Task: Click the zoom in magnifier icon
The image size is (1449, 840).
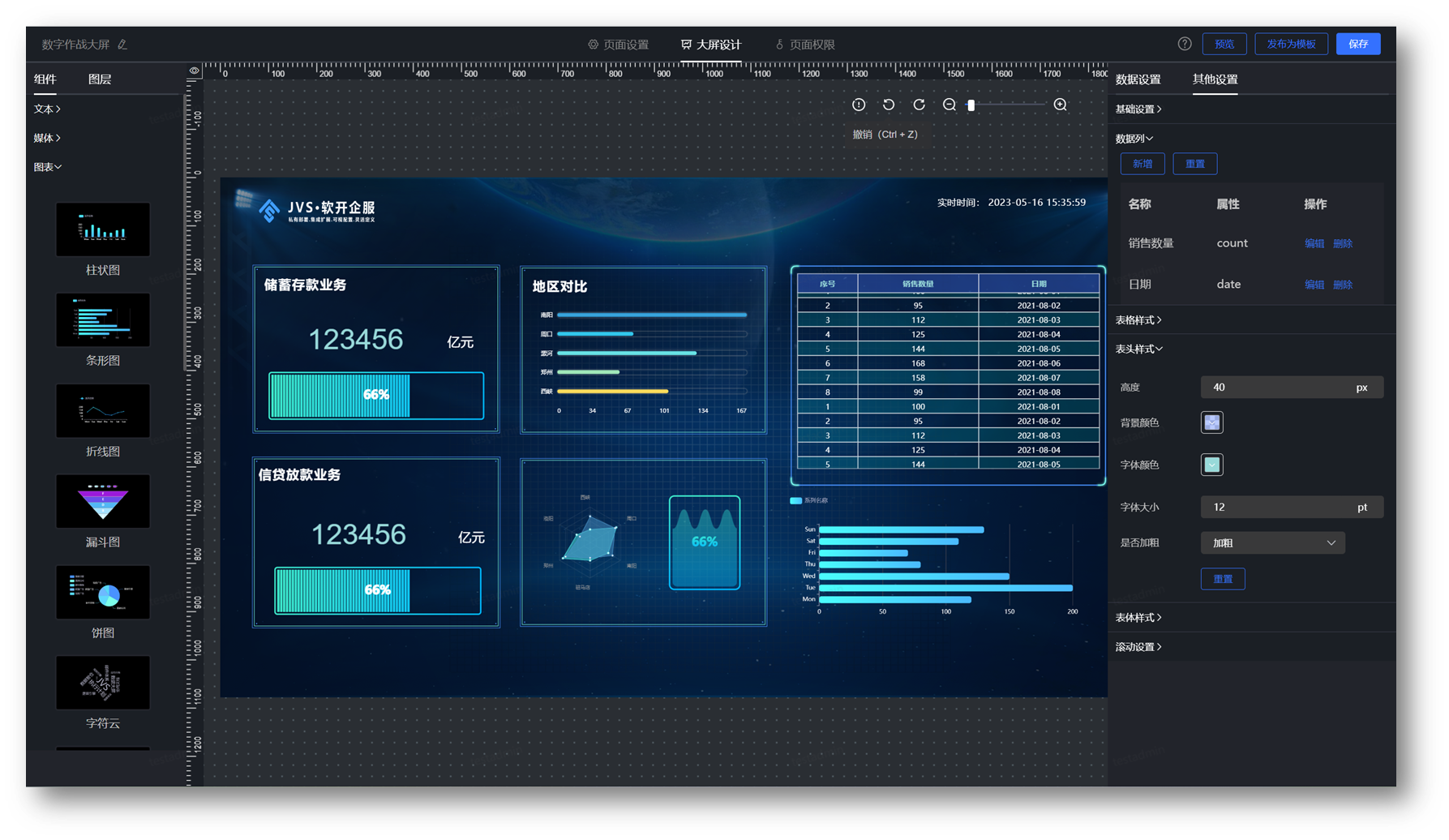Action: pos(1060,105)
